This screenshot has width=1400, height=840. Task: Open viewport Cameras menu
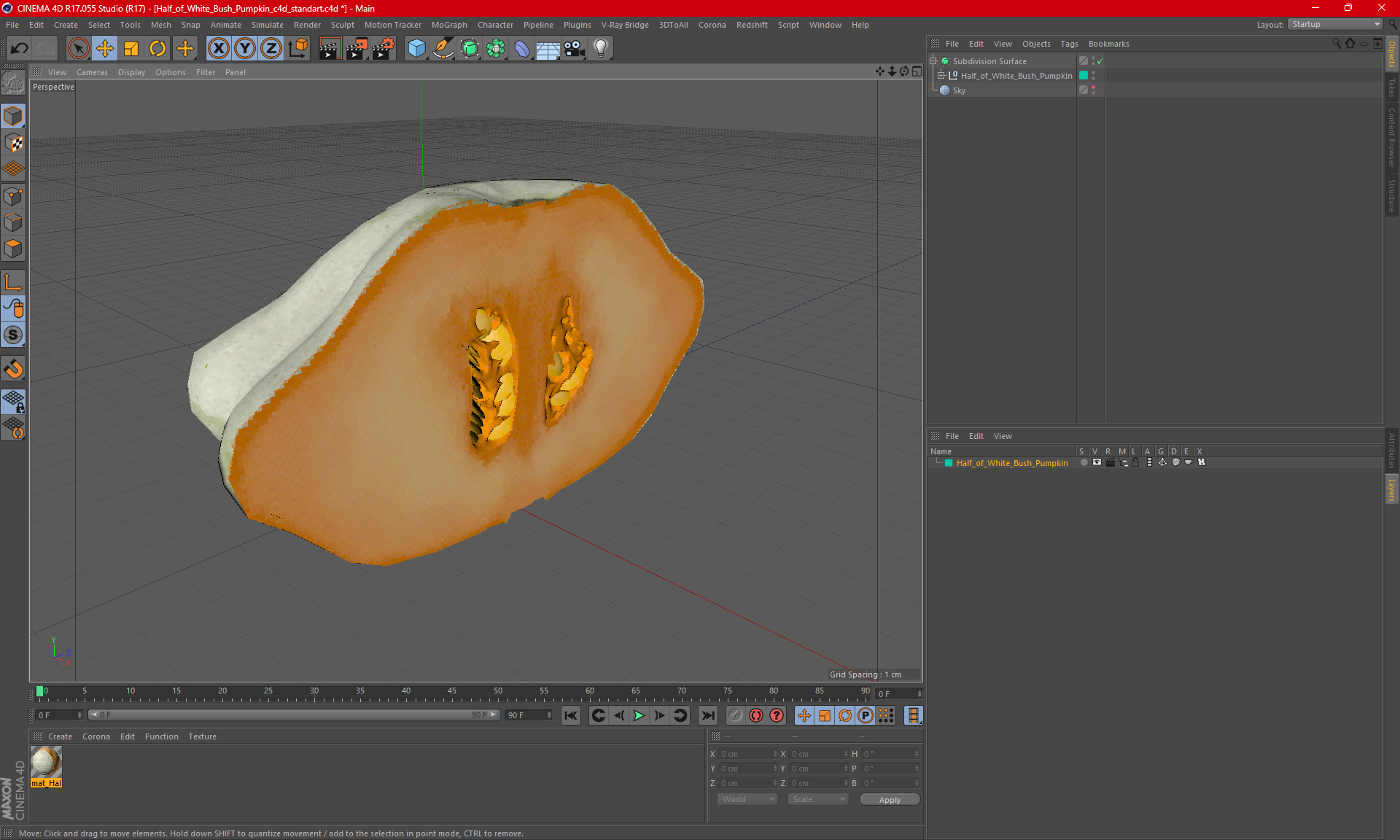coord(92,72)
